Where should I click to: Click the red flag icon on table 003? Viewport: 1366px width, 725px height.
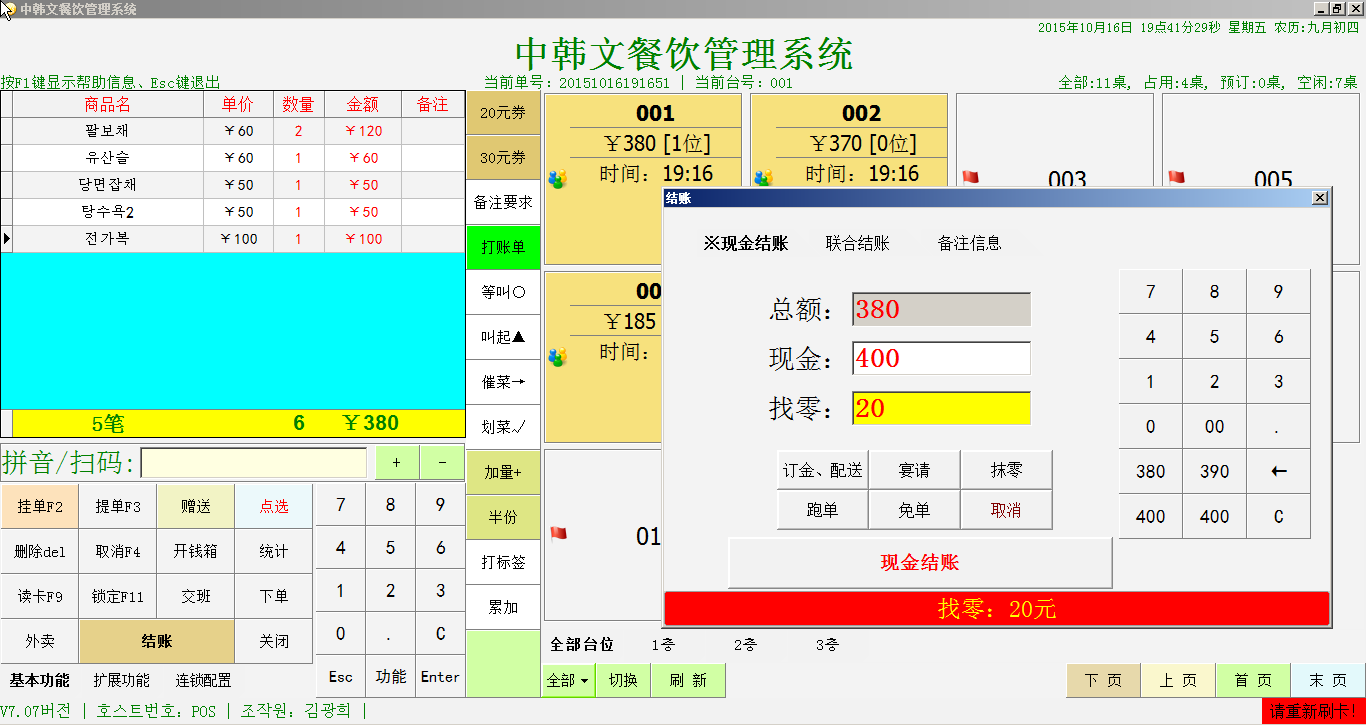(x=969, y=177)
